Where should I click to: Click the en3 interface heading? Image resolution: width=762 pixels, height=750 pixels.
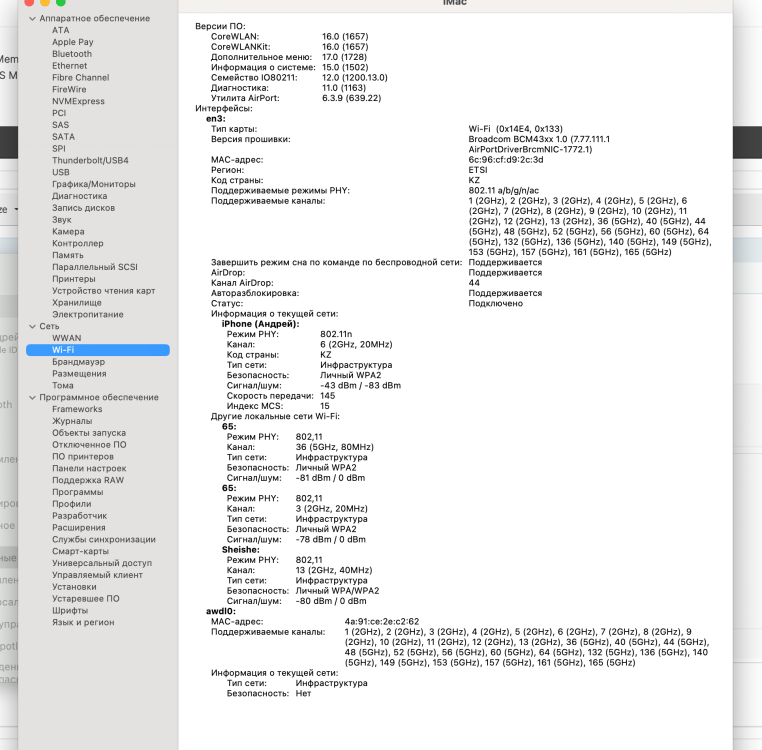(x=216, y=119)
